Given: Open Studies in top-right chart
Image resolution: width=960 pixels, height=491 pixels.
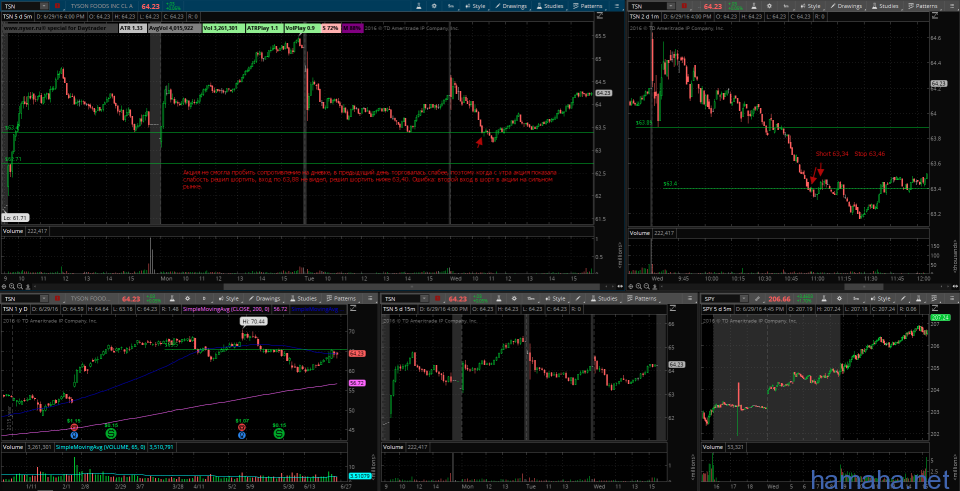Looking at the screenshot, I should 885,6.
